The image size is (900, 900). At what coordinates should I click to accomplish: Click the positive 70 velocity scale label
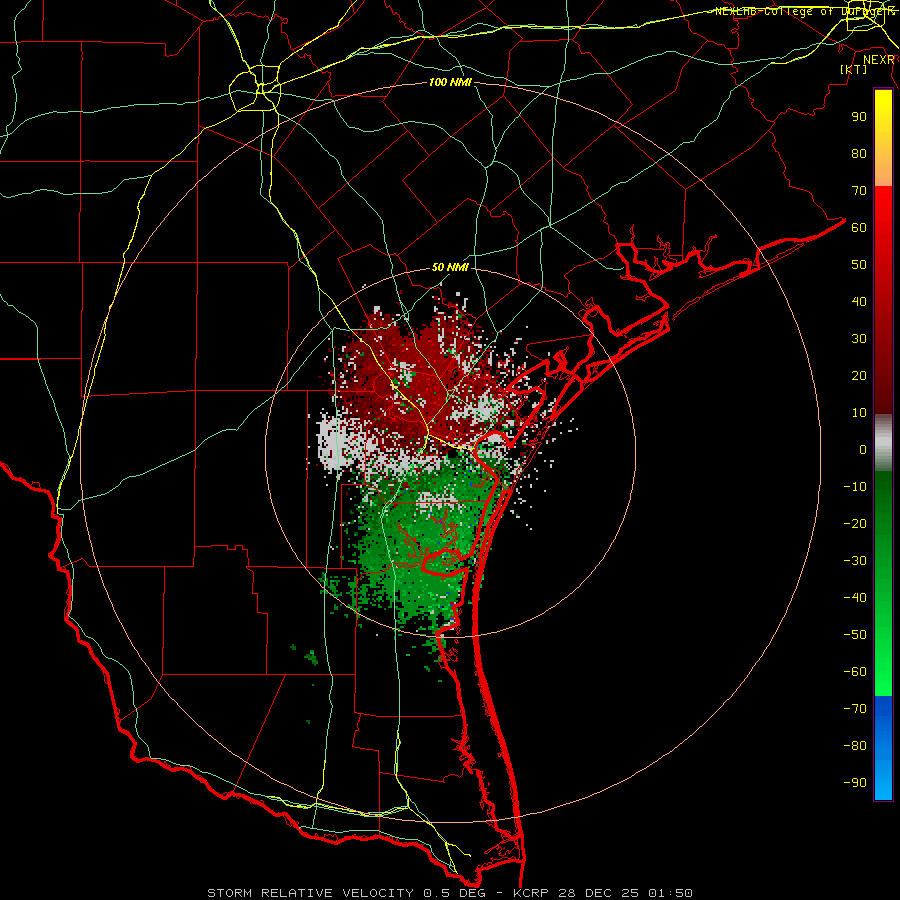pyautogui.click(x=859, y=191)
